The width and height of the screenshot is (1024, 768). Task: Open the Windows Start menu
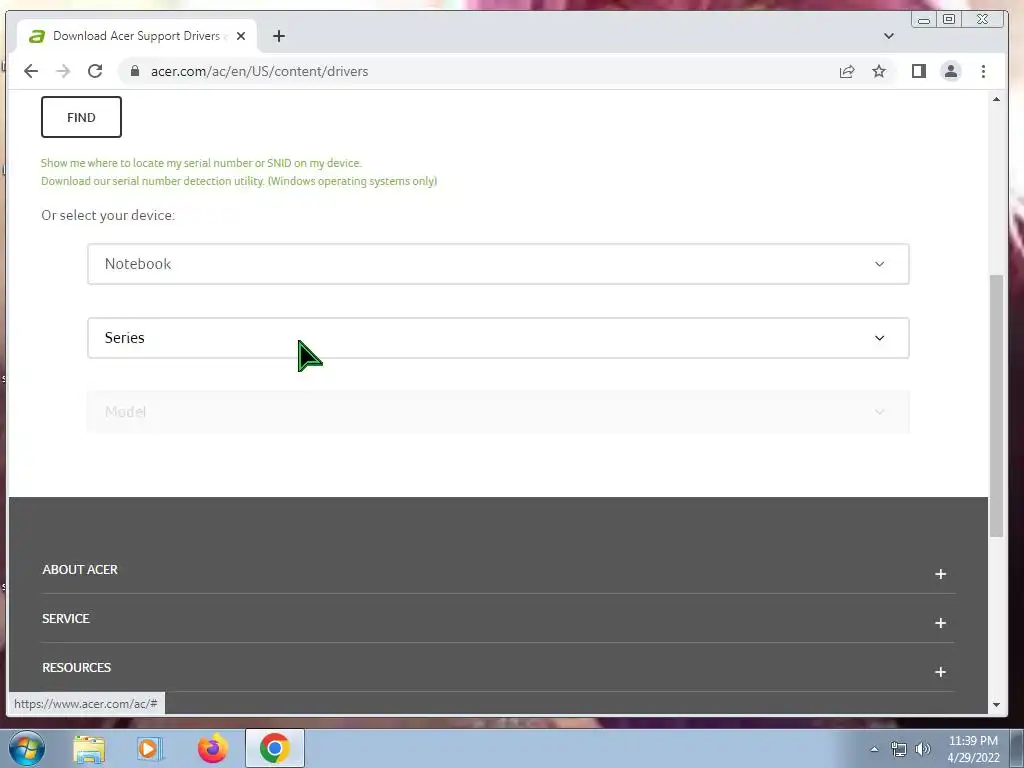27,748
